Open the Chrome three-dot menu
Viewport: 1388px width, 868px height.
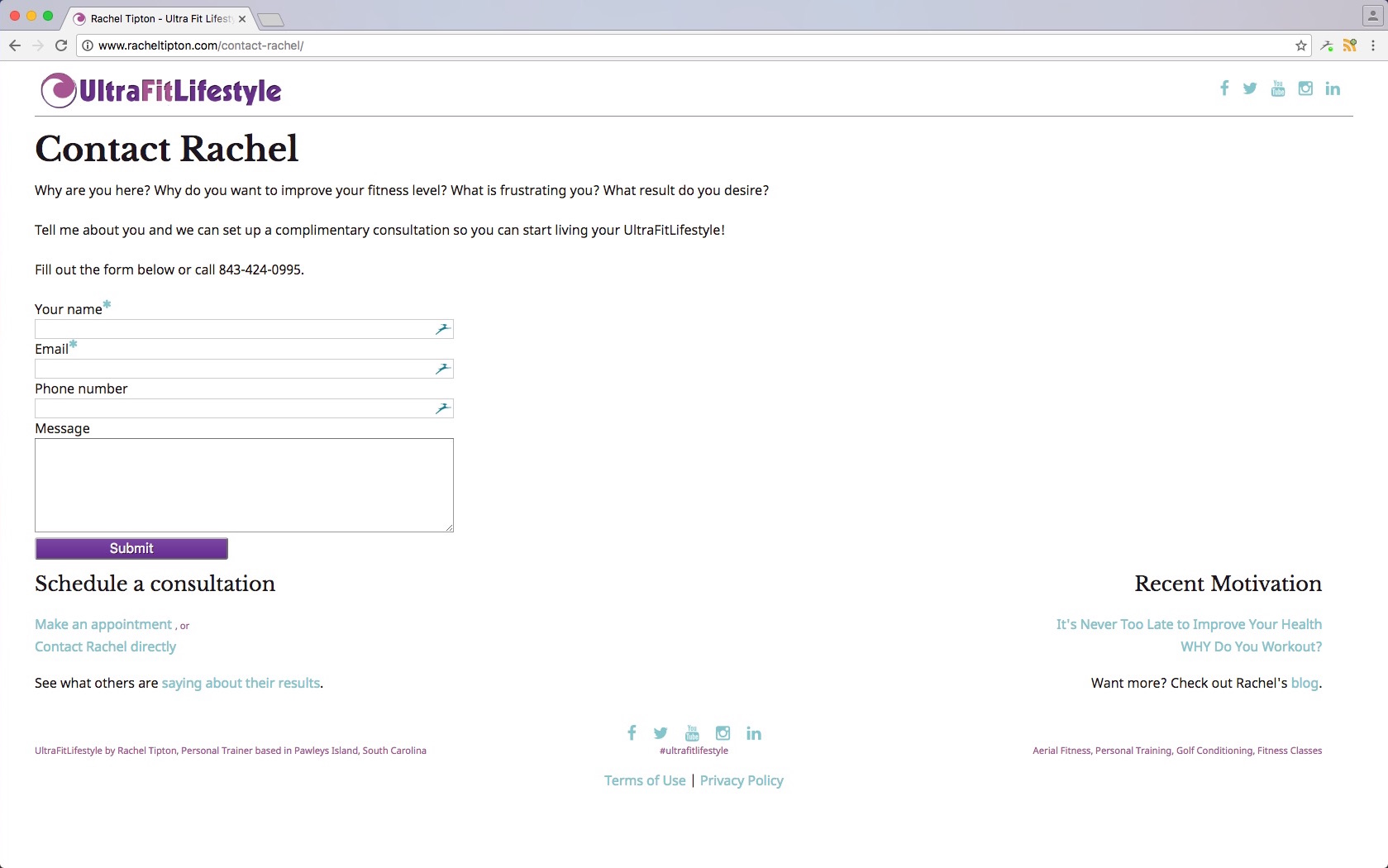(1373, 45)
